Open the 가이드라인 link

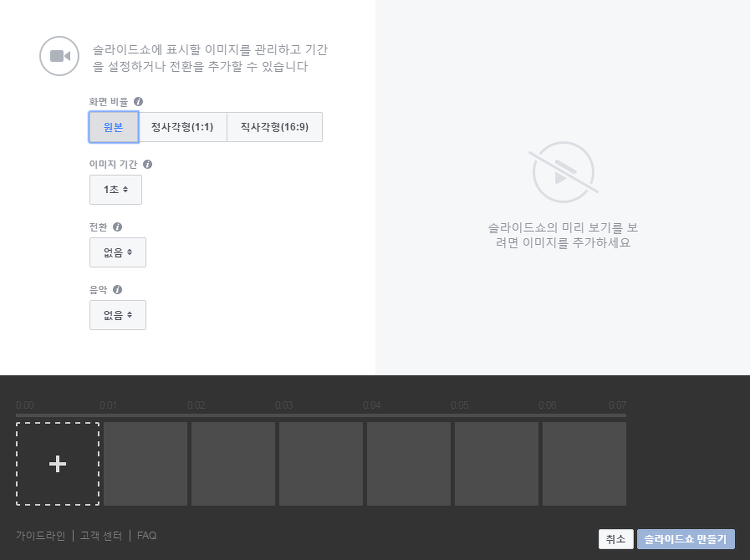coord(40,535)
